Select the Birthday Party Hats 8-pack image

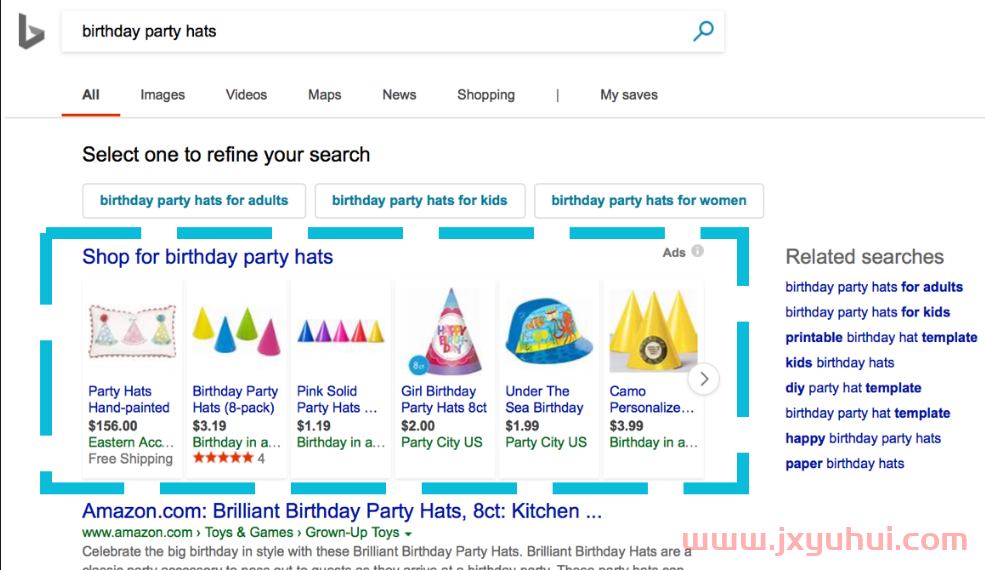[236, 331]
